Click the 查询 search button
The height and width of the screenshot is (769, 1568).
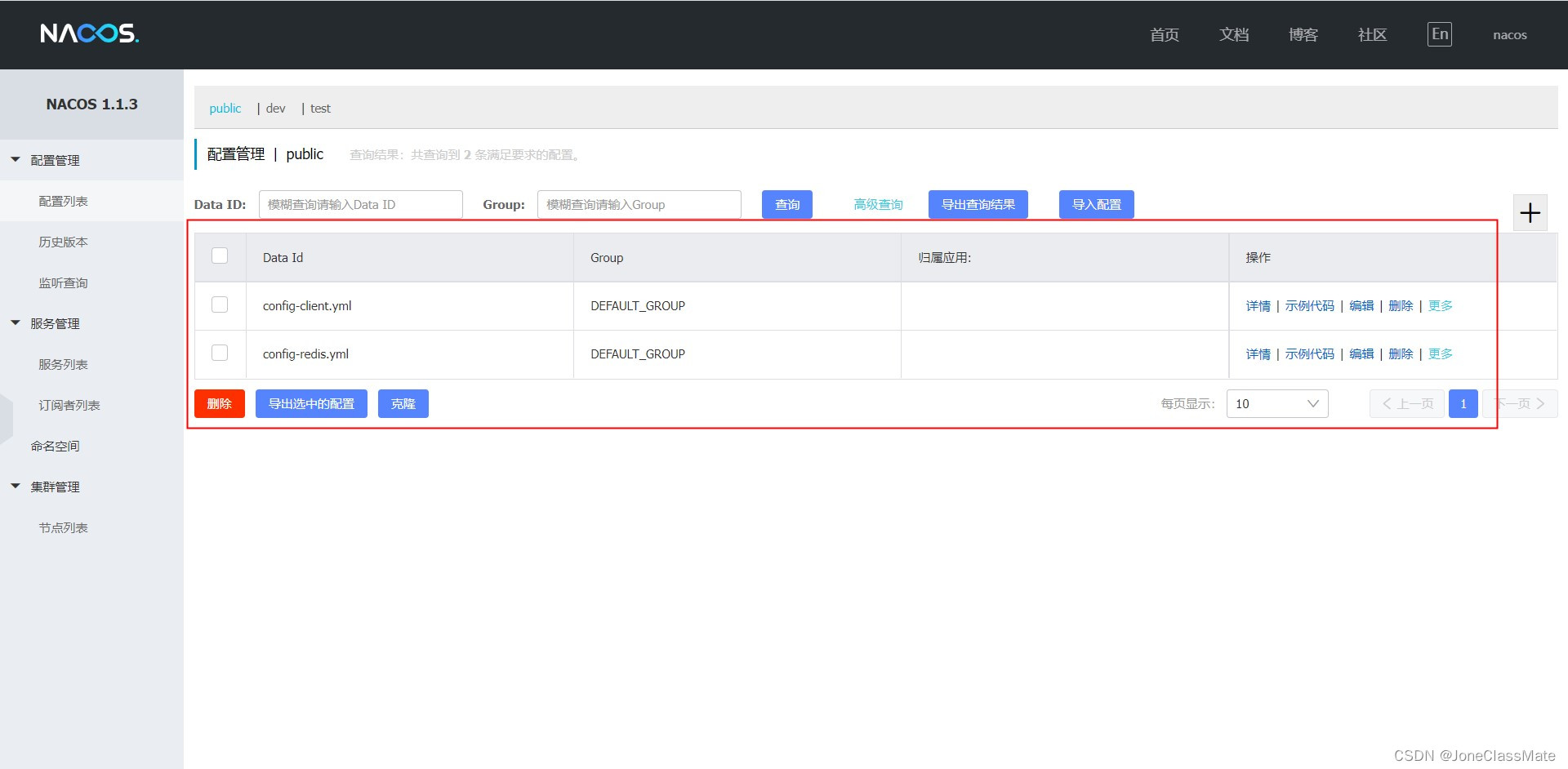coord(787,205)
